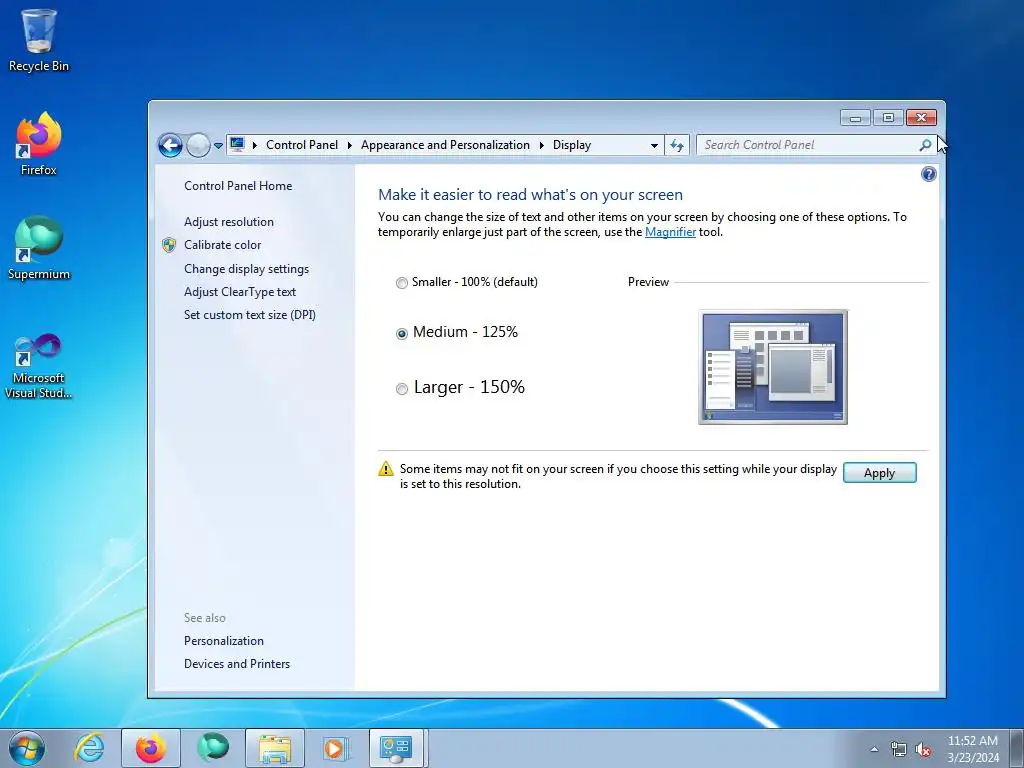Click the network tray icon

[x=899, y=749]
